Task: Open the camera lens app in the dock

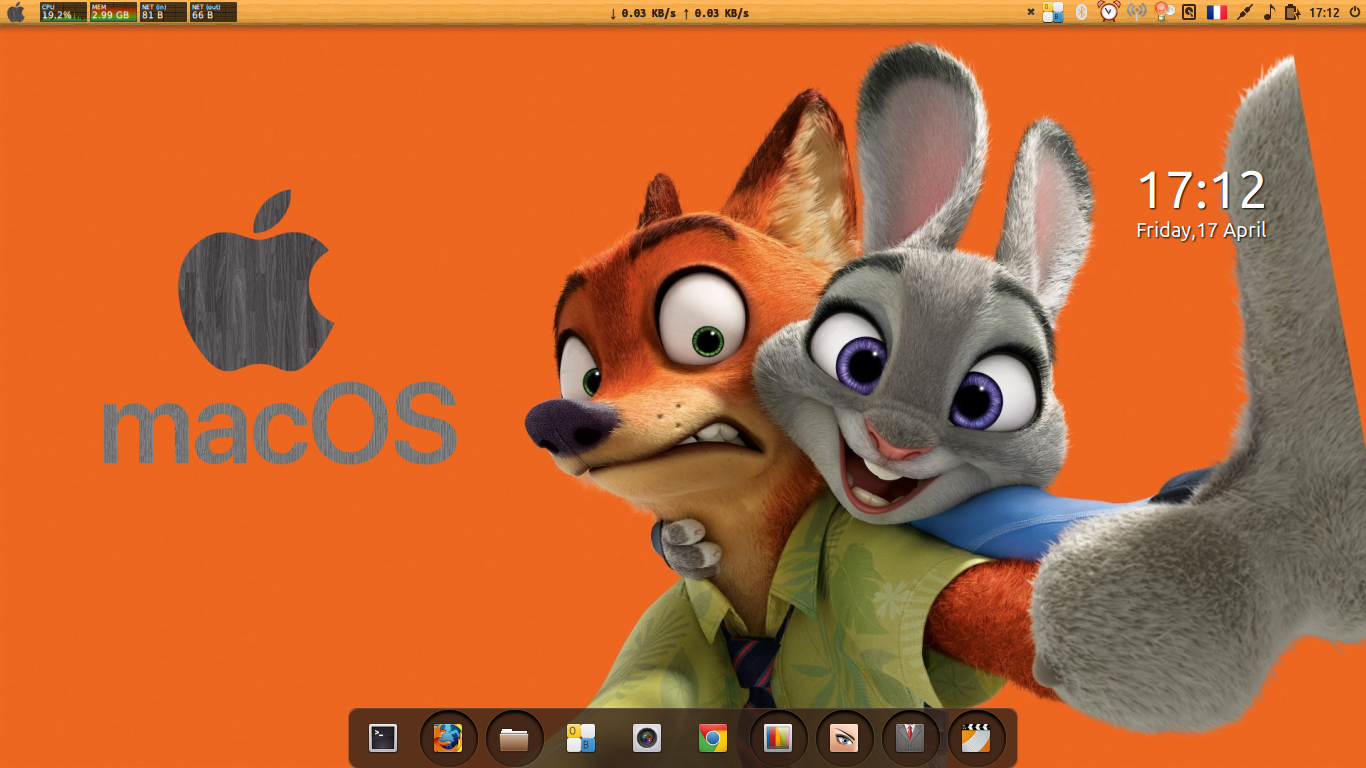Action: click(x=647, y=738)
